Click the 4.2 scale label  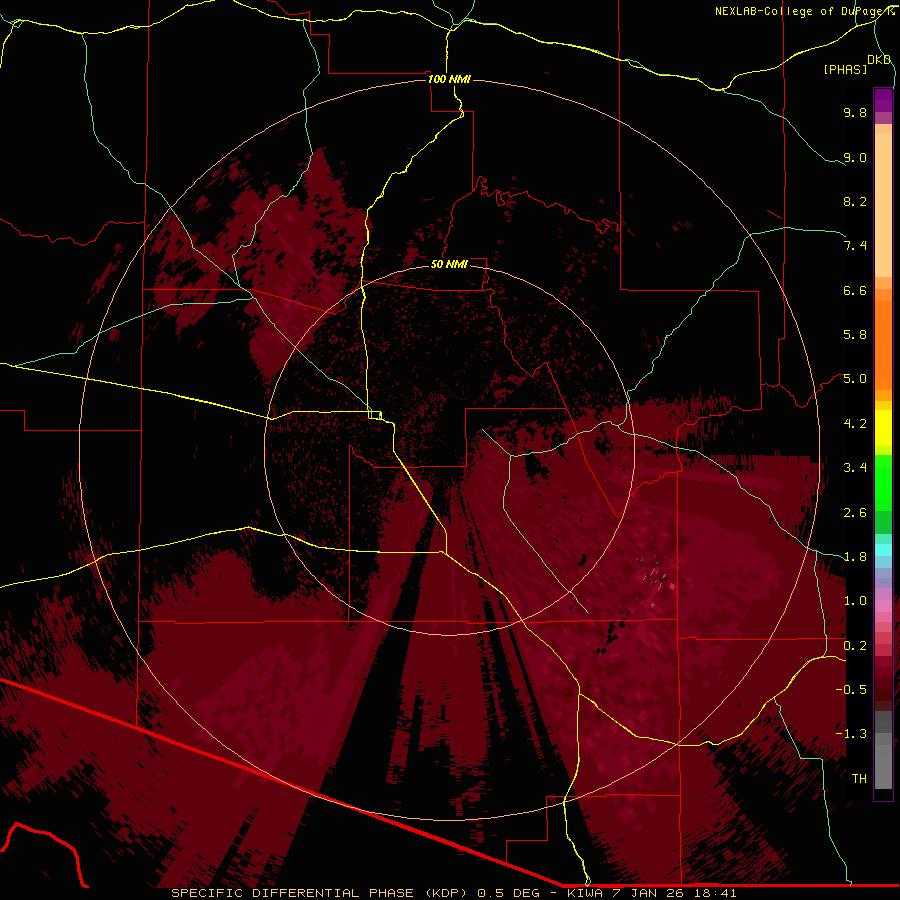855,424
